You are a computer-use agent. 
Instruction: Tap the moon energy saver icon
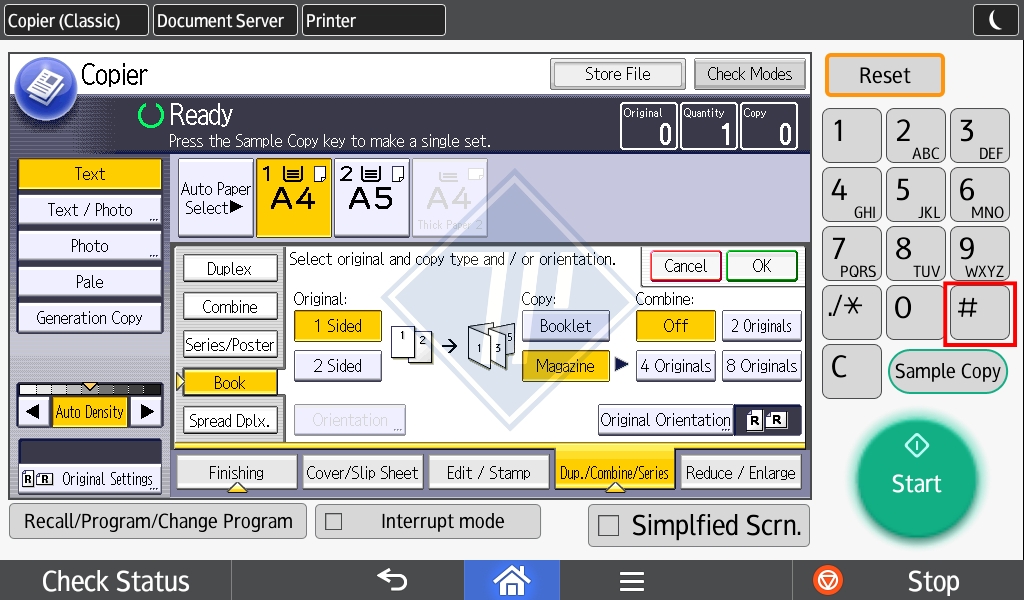click(x=995, y=20)
